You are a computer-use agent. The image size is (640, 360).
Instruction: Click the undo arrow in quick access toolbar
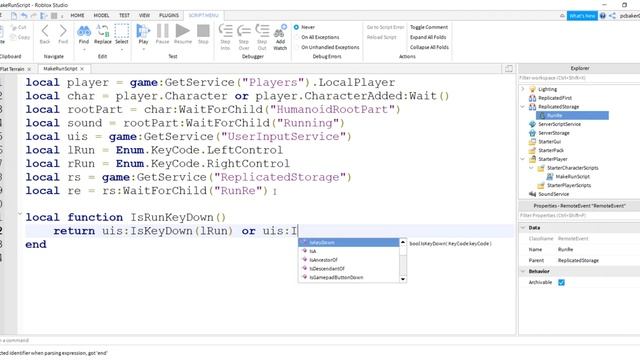click(24, 16)
